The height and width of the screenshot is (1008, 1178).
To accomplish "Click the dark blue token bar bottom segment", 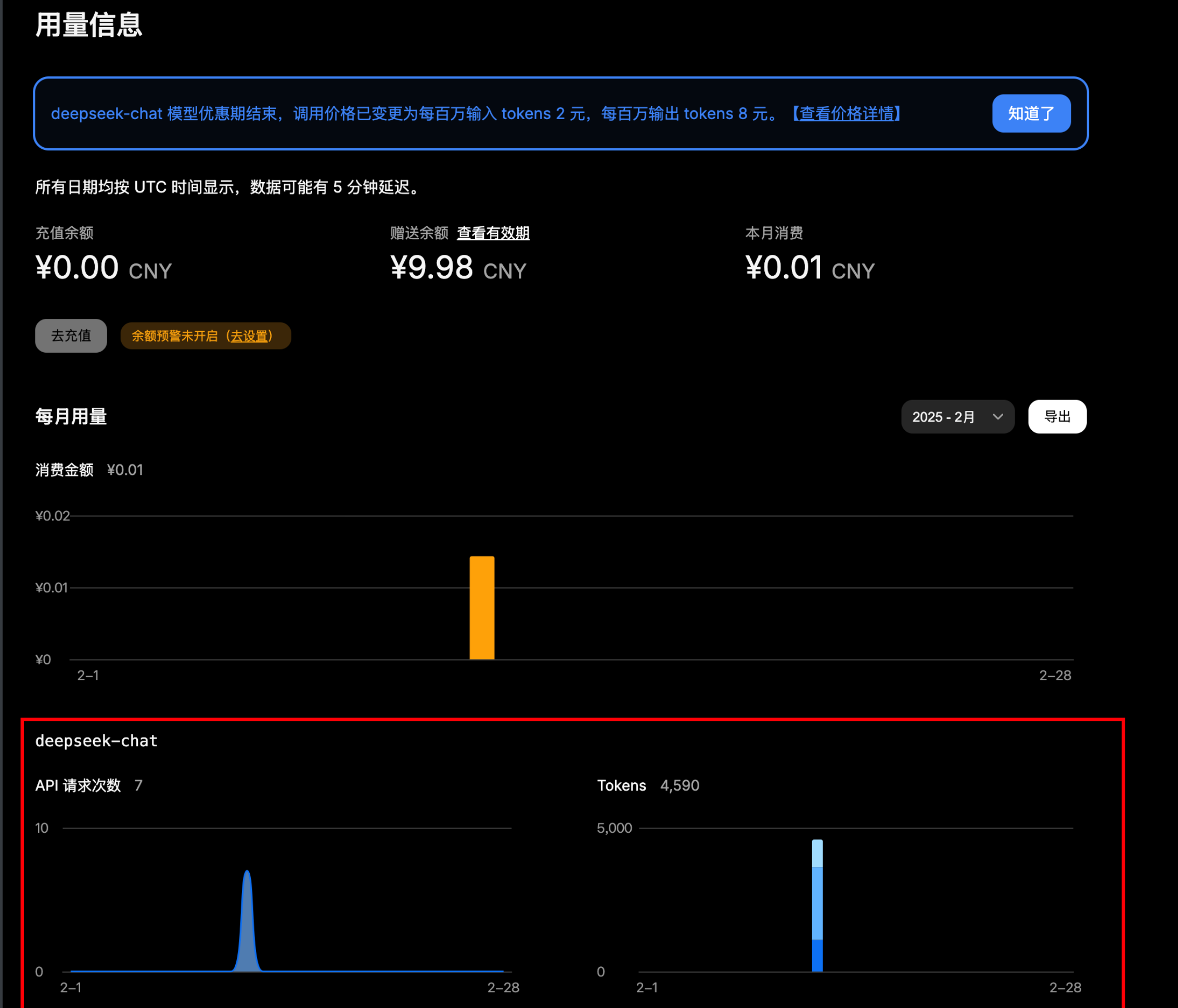I will click(x=817, y=955).
